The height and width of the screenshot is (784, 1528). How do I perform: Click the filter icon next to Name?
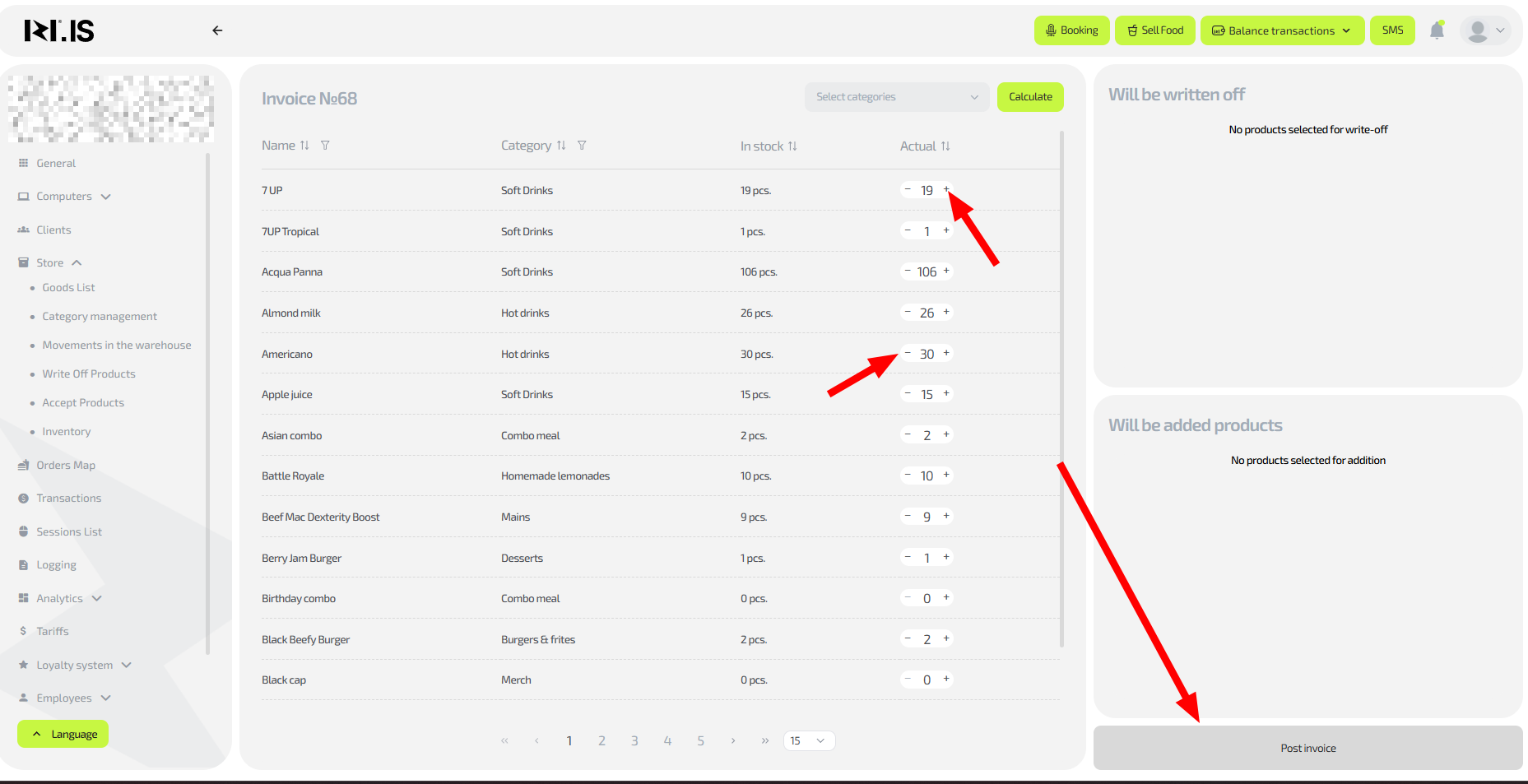click(325, 146)
